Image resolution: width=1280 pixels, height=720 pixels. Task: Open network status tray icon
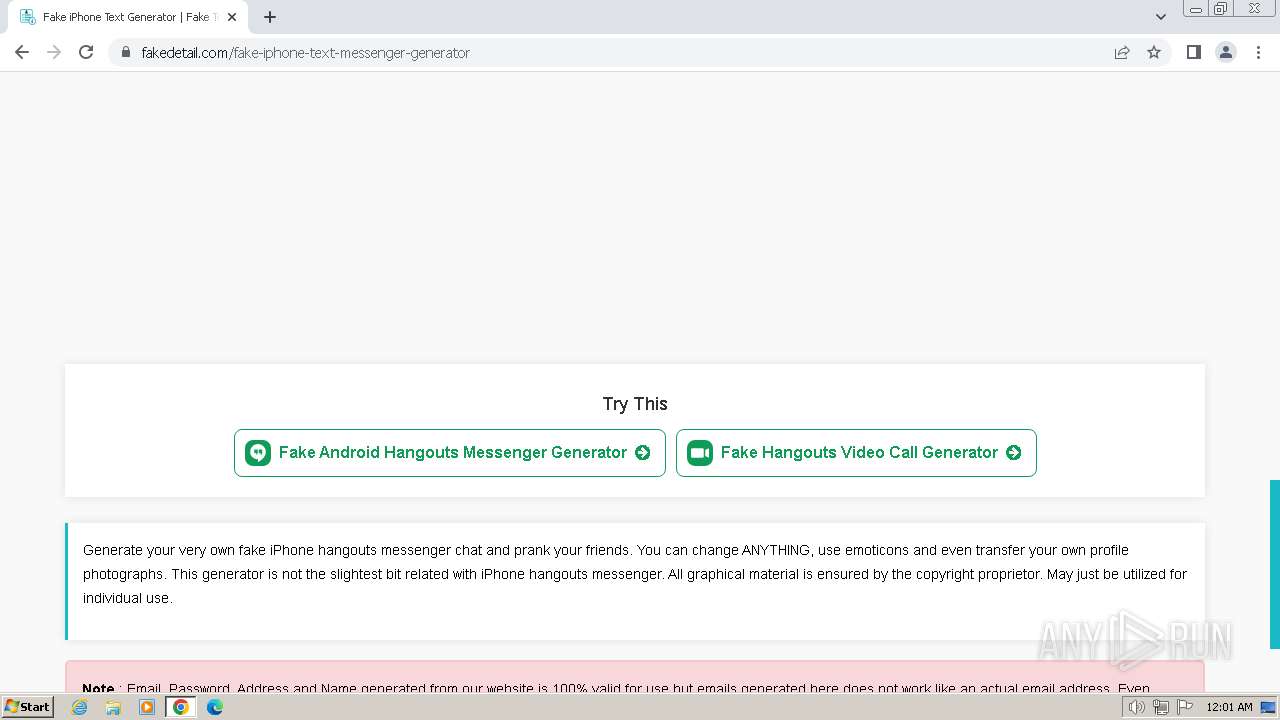pyautogui.click(x=1160, y=707)
